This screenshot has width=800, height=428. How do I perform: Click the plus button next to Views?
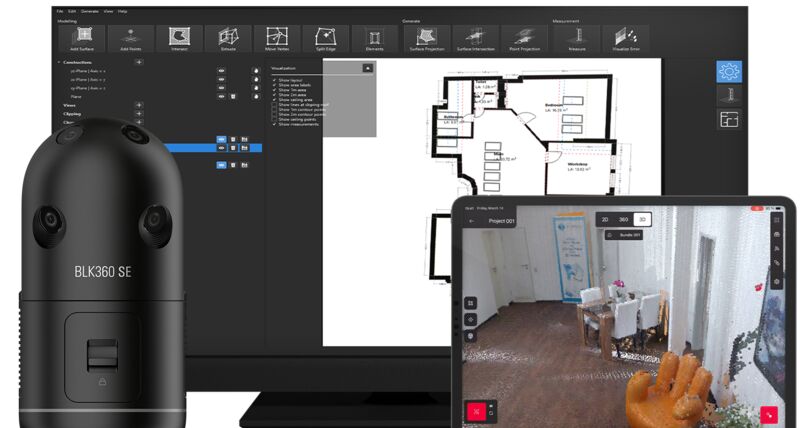pyautogui.click(x=138, y=105)
